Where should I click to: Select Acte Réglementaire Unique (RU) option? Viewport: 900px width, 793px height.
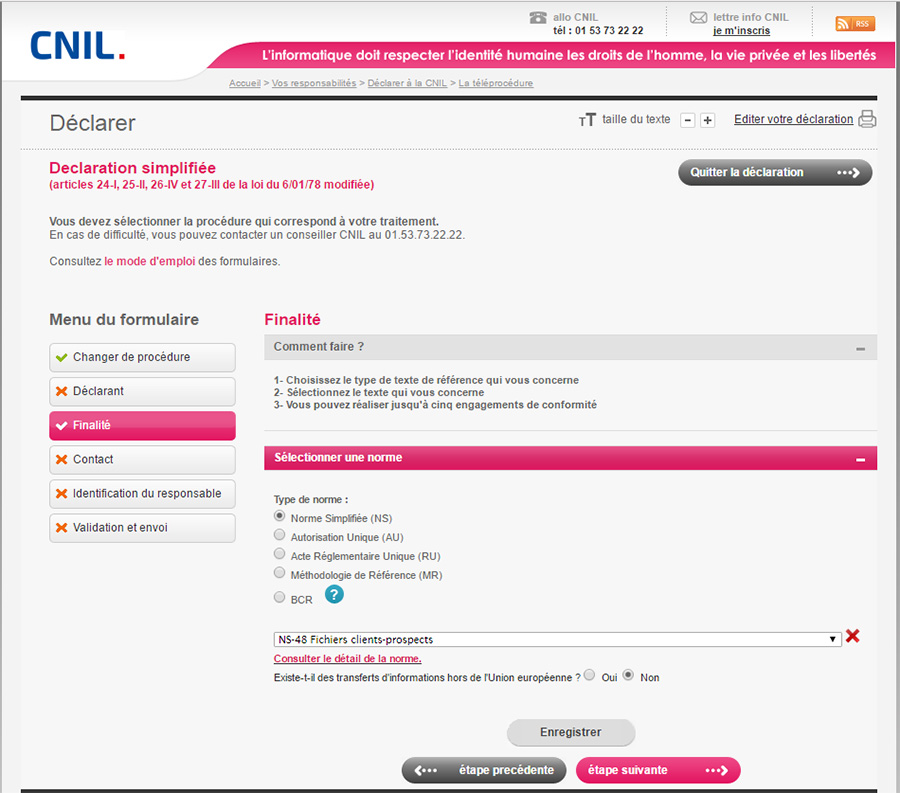pos(280,554)
